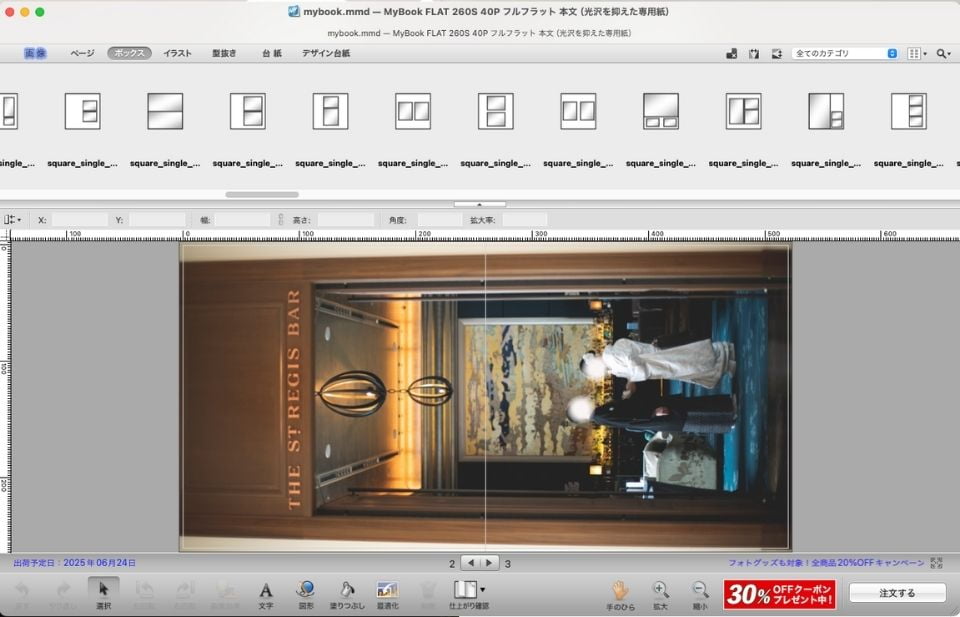Click page number 3 label

pos(508,563)
